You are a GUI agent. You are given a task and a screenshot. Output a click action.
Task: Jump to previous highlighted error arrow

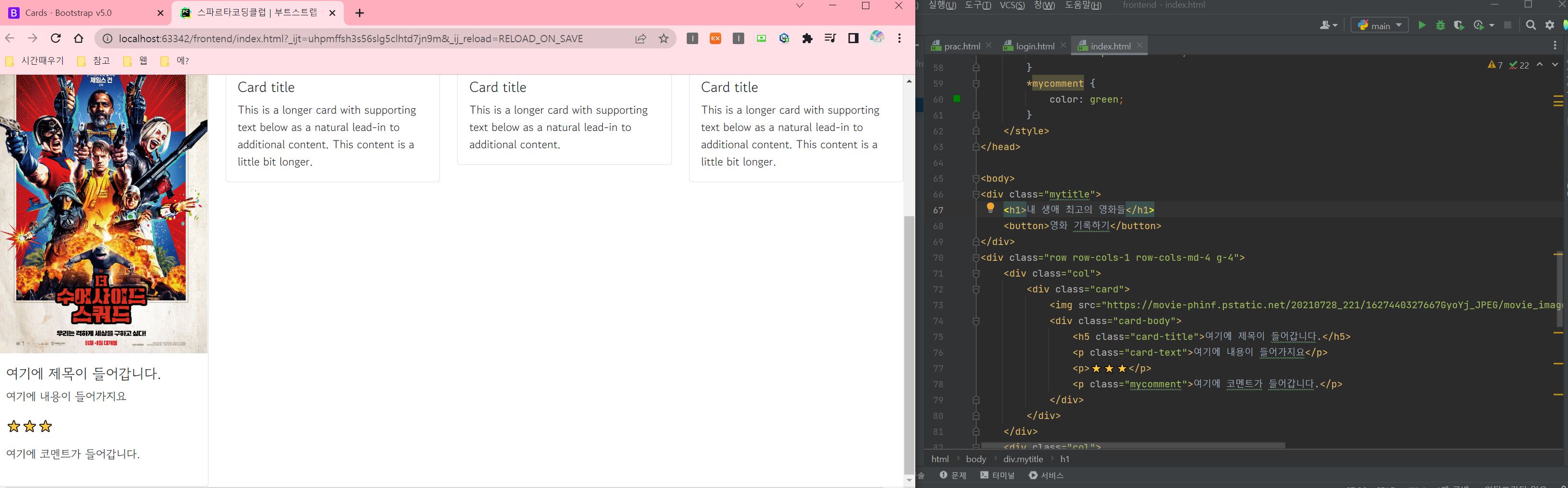(1540, 65)
